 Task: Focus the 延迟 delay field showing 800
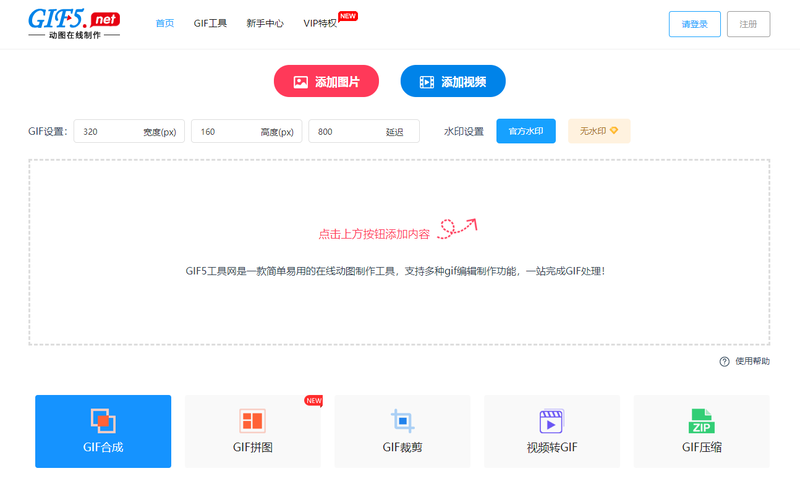pyautogui.click(x=364, y=132)
